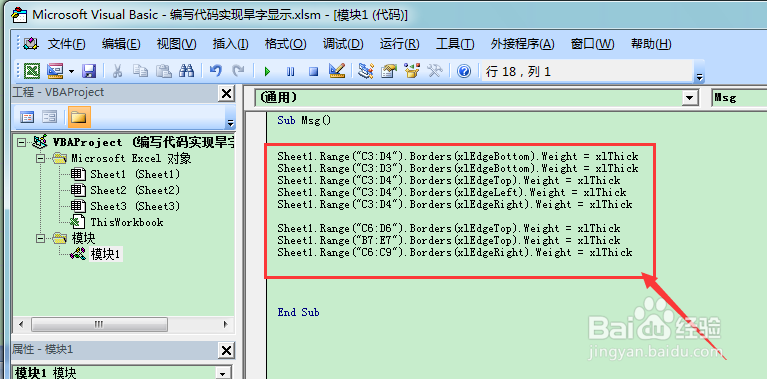
Task: Toggle Folders icon in project panel
Action: pyautogui.click(x=79, y=117)
